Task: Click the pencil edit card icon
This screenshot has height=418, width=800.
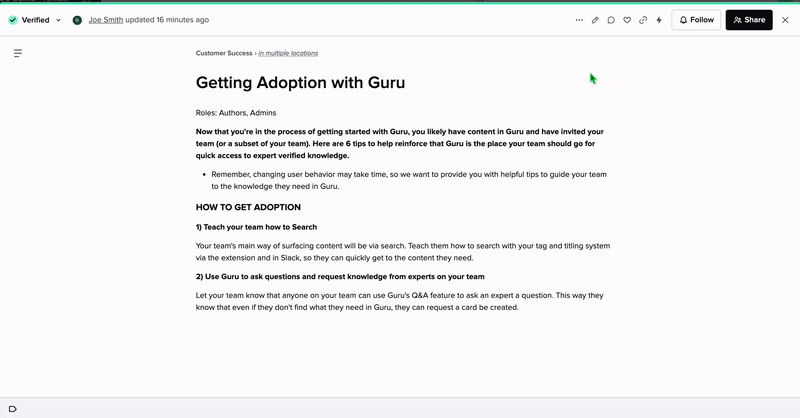Action: pos(595,20)
